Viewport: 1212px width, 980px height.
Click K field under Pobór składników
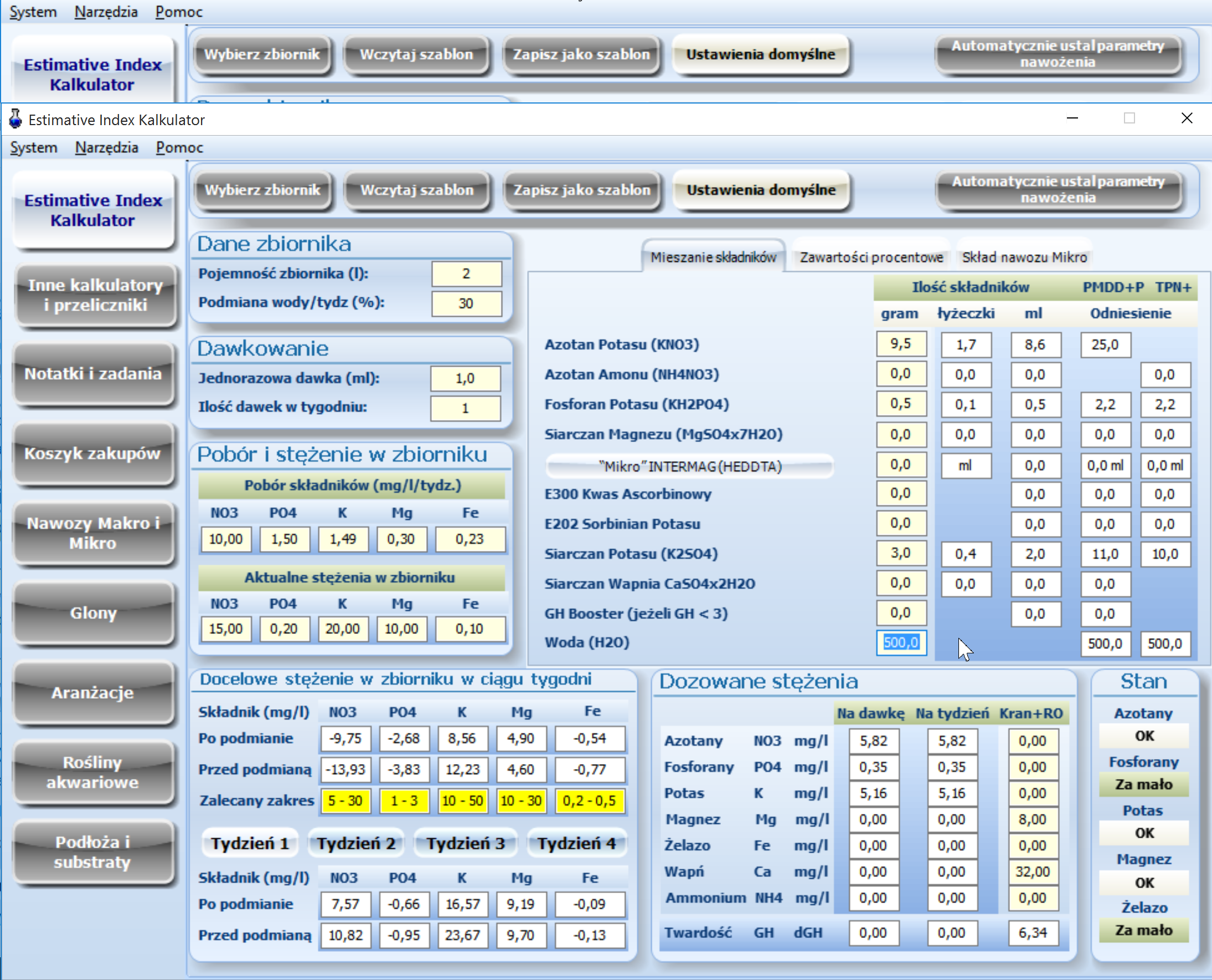[x=343, y=539]
